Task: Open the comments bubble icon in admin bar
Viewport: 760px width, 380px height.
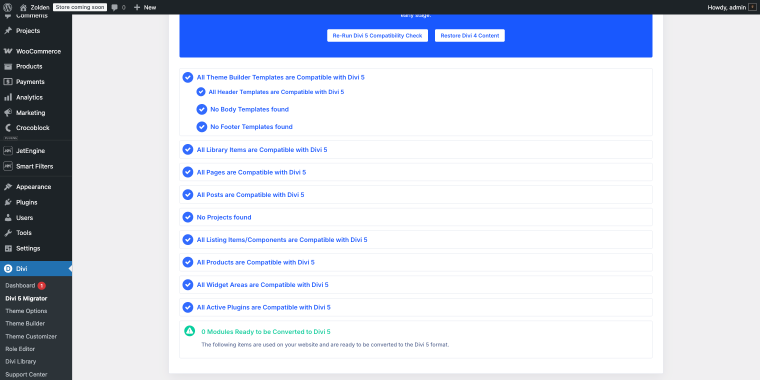Action: click(114, 7)
